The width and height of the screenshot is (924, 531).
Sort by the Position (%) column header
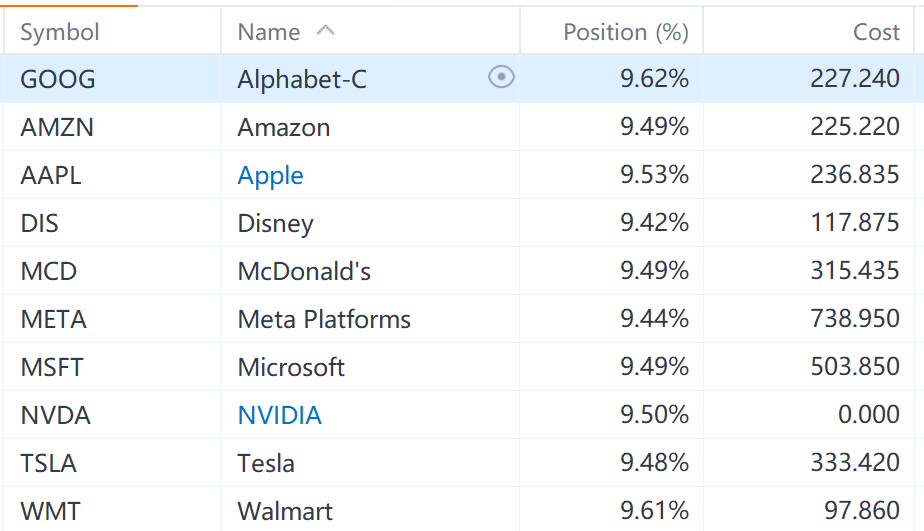point(625,32)
